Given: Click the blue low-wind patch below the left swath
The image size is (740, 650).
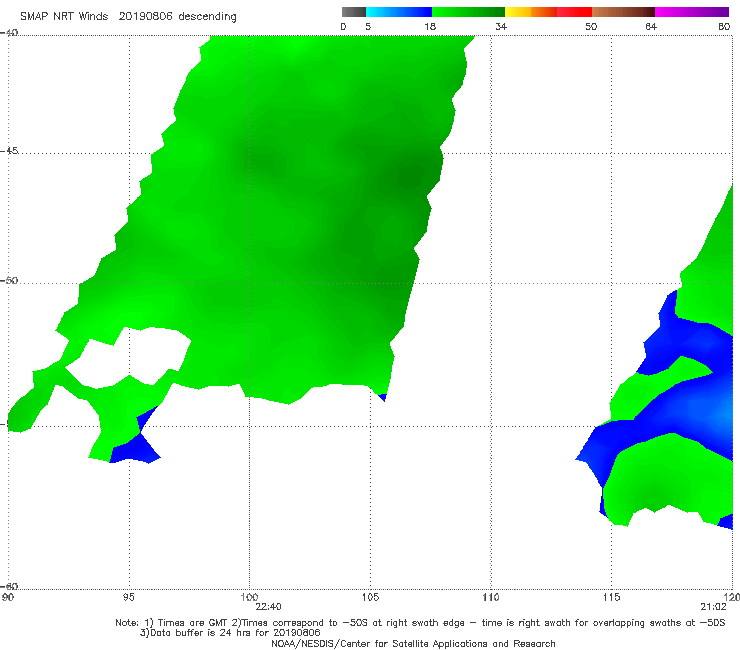Looking at the screenshot, I should 137,448.
